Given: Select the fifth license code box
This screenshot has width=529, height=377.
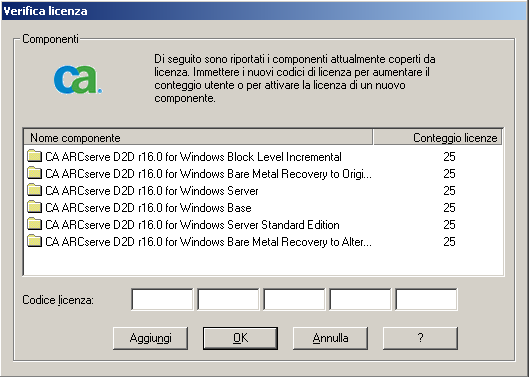Looking at the screenshot, I should click(426, 299).
